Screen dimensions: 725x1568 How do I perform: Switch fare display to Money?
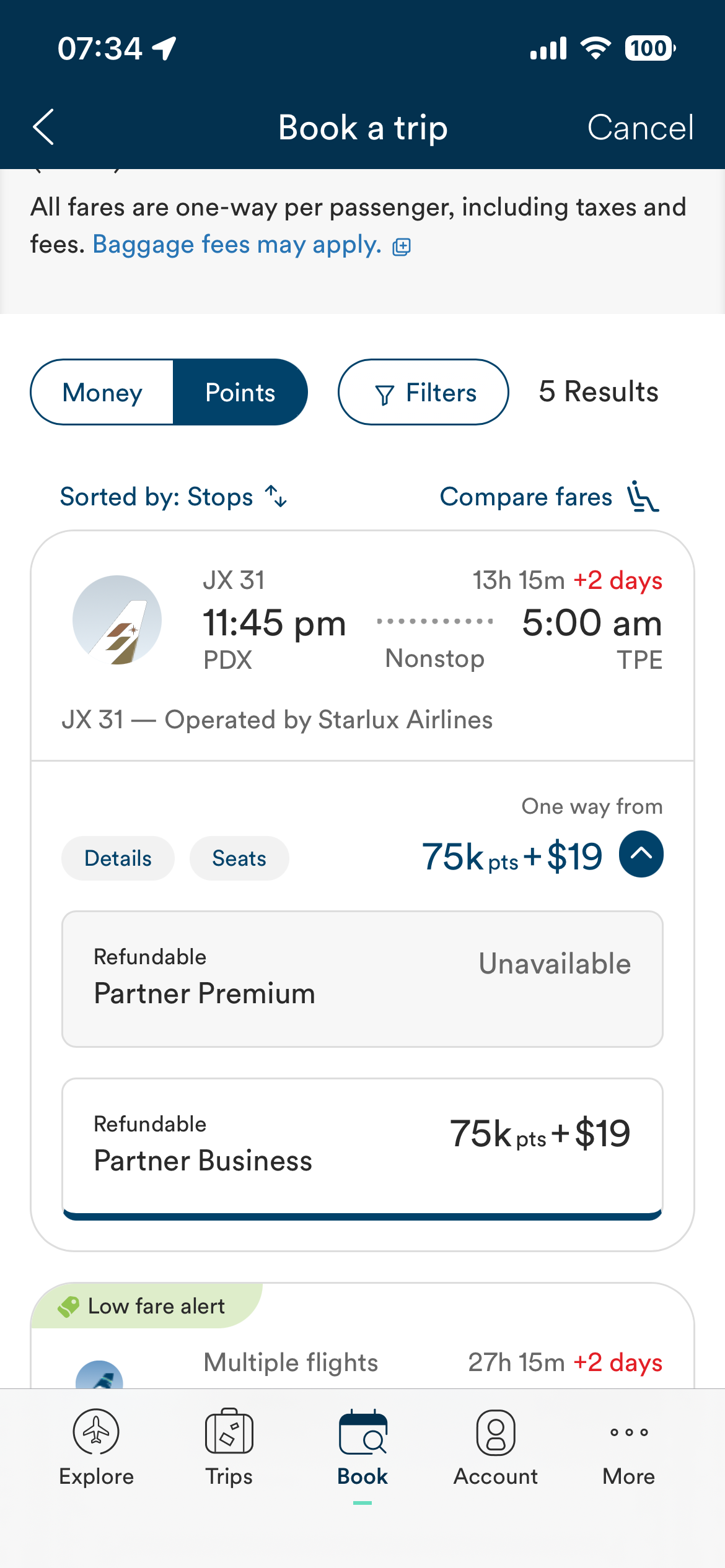tap(102, 393)
